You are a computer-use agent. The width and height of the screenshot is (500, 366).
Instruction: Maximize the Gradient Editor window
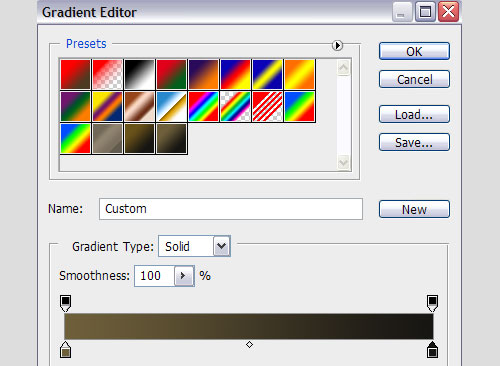(425, 12)
